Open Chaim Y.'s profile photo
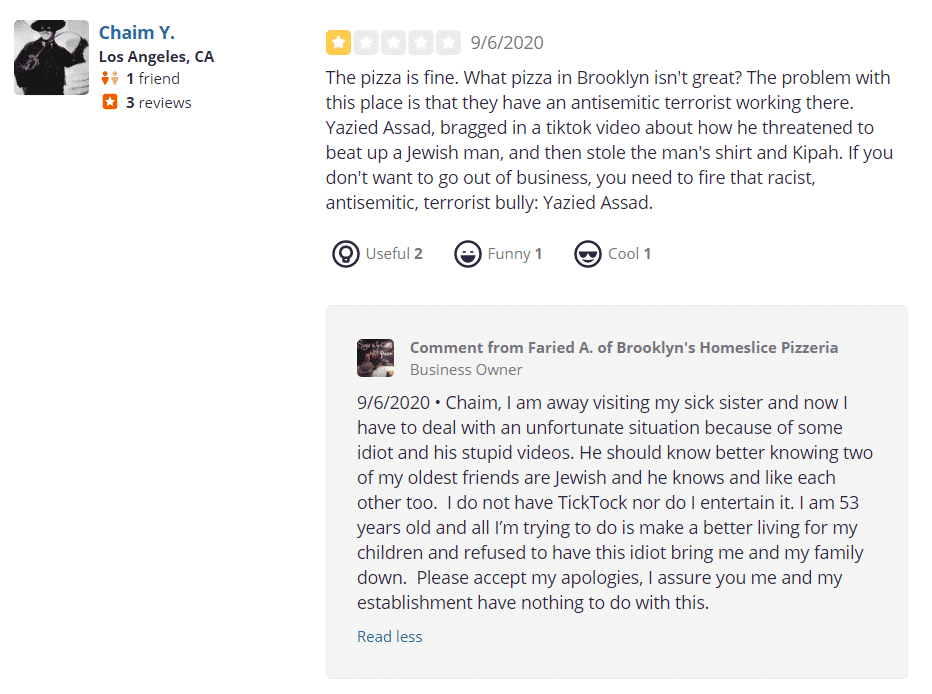932x694 pixels. 52,58
